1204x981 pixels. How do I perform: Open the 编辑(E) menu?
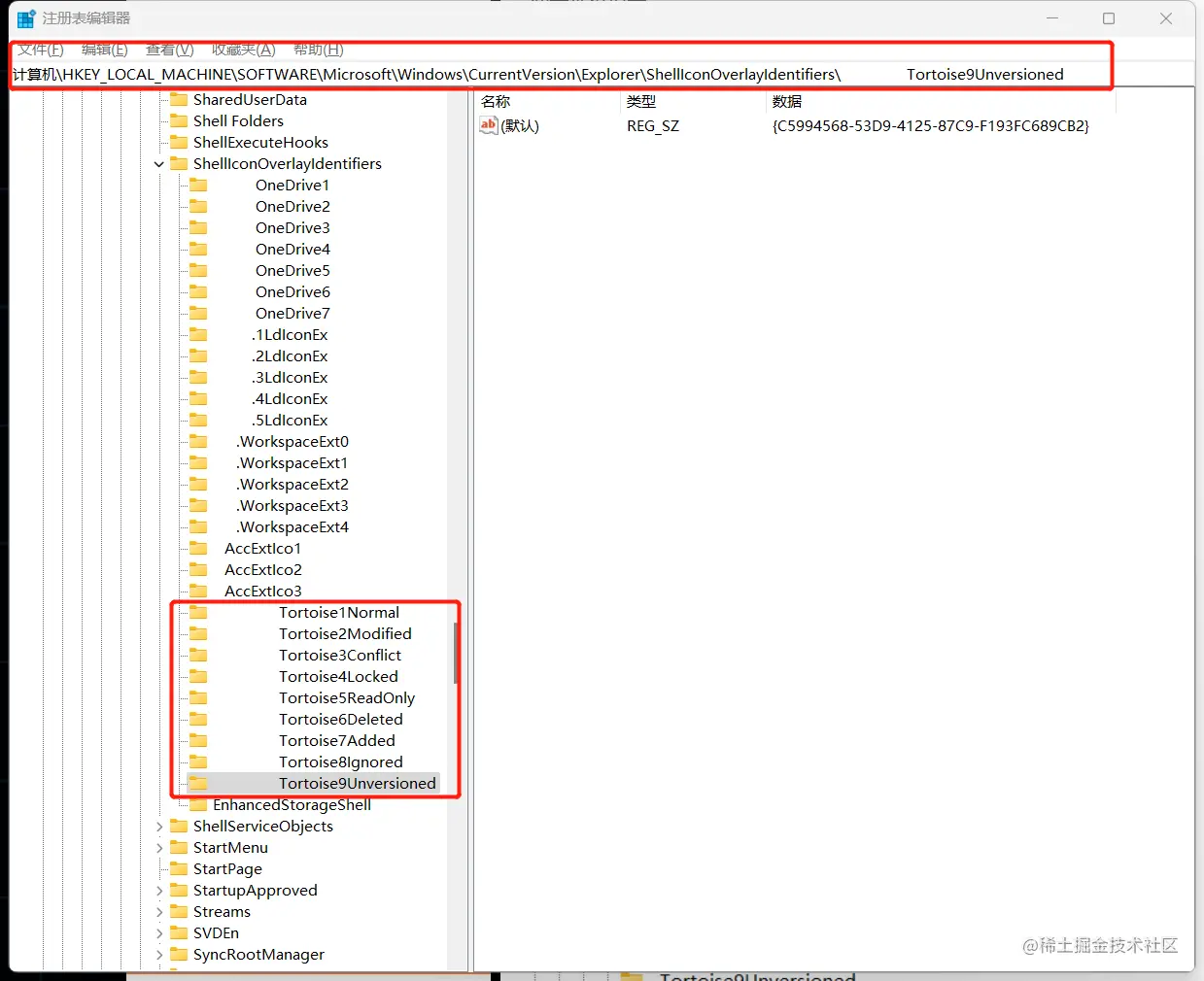105,50
